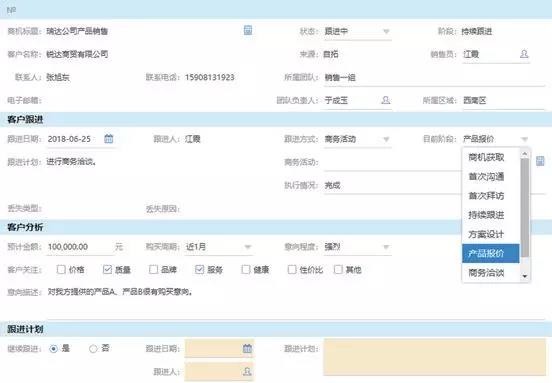Check the 其他 checkbox
The height and width of the screenshot is (383, 552).
[x=338, y=269]
